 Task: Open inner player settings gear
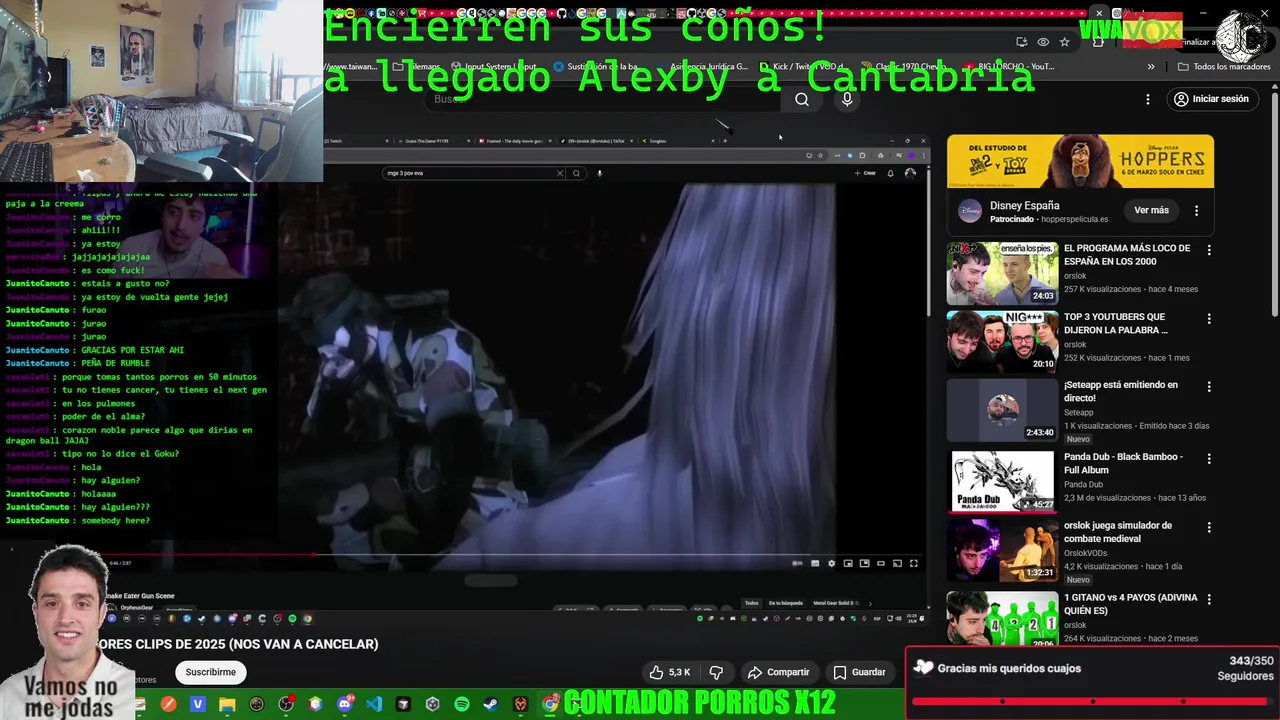pos(832,563)
